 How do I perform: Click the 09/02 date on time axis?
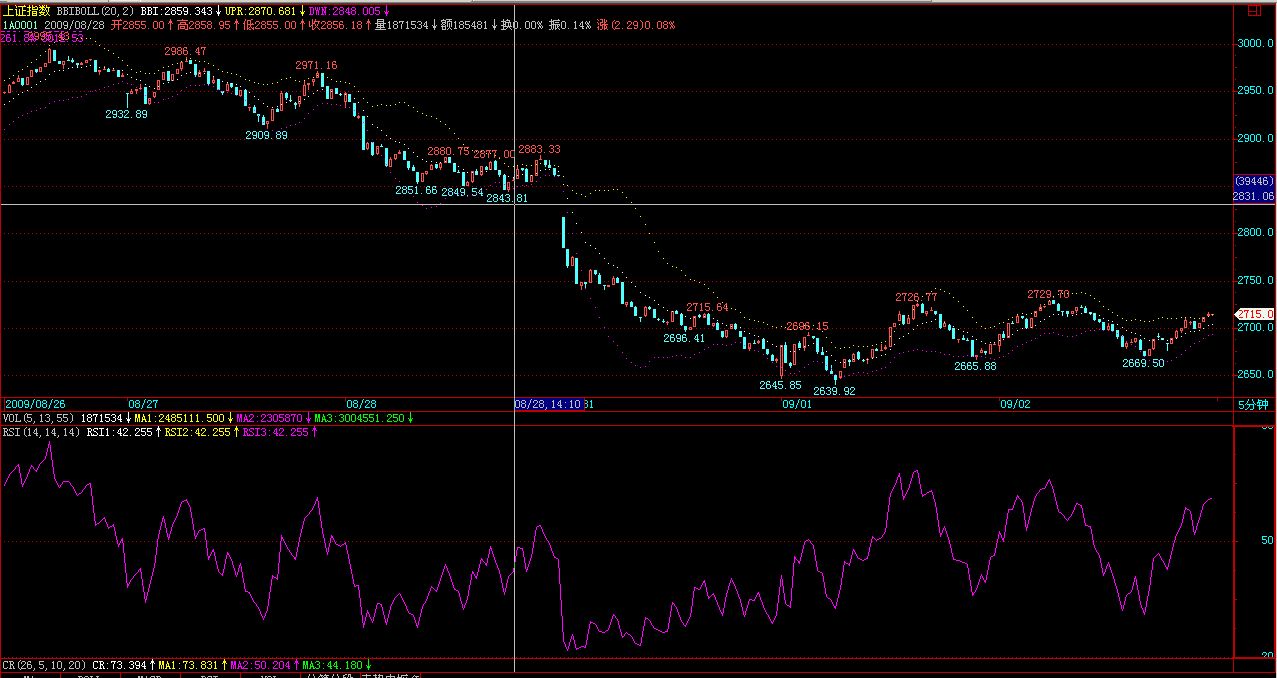1015,404
